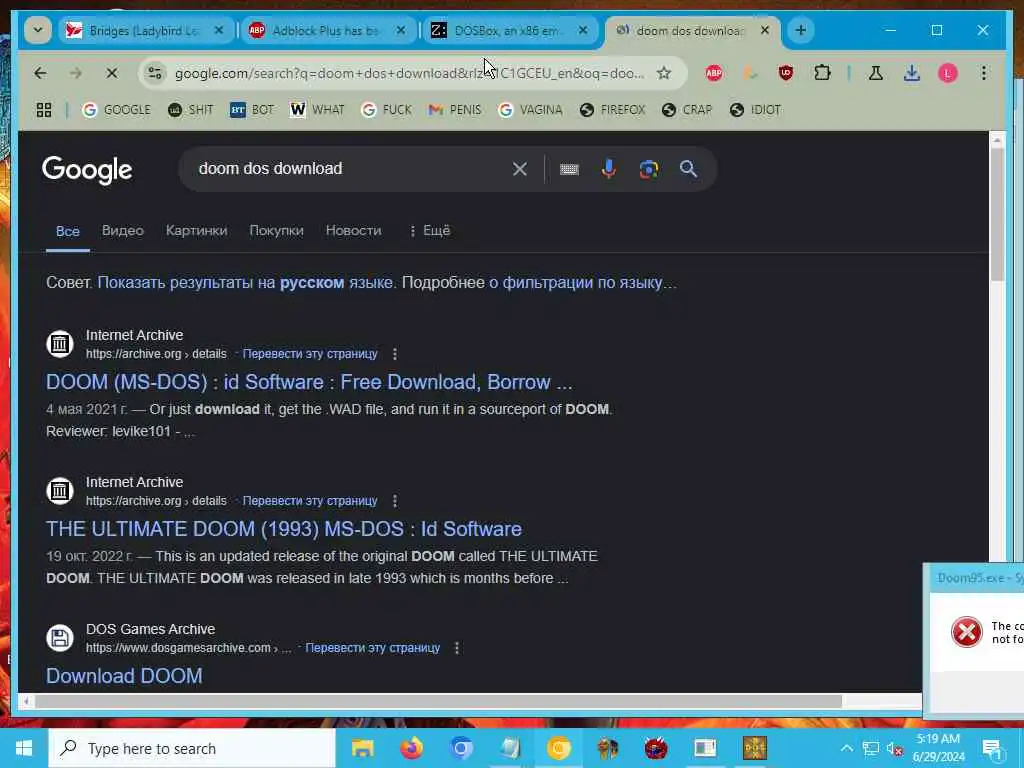Open the Download DOOM result link

click(x=124, y=676)
